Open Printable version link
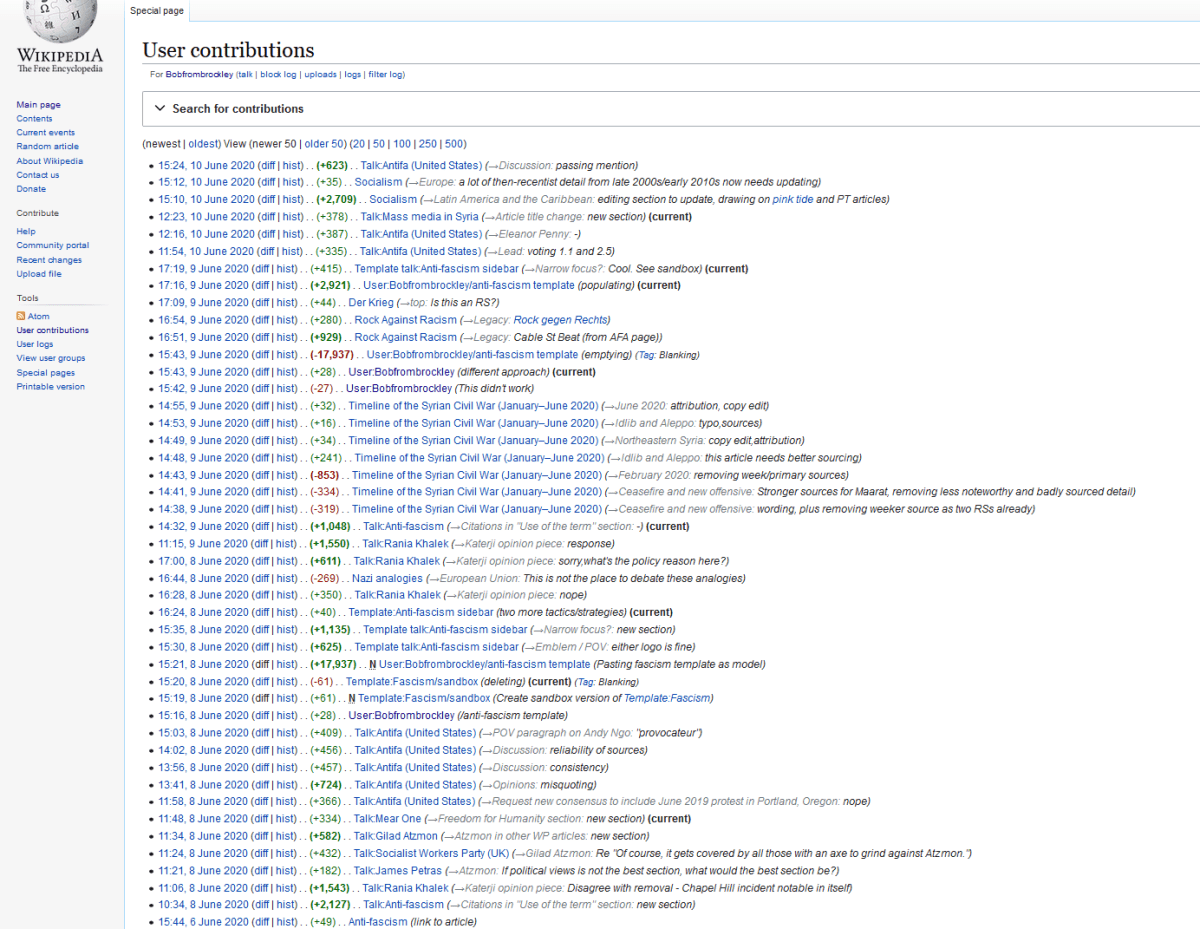The width and height of the screenshot is (1200, 929). tap(51, 386)
